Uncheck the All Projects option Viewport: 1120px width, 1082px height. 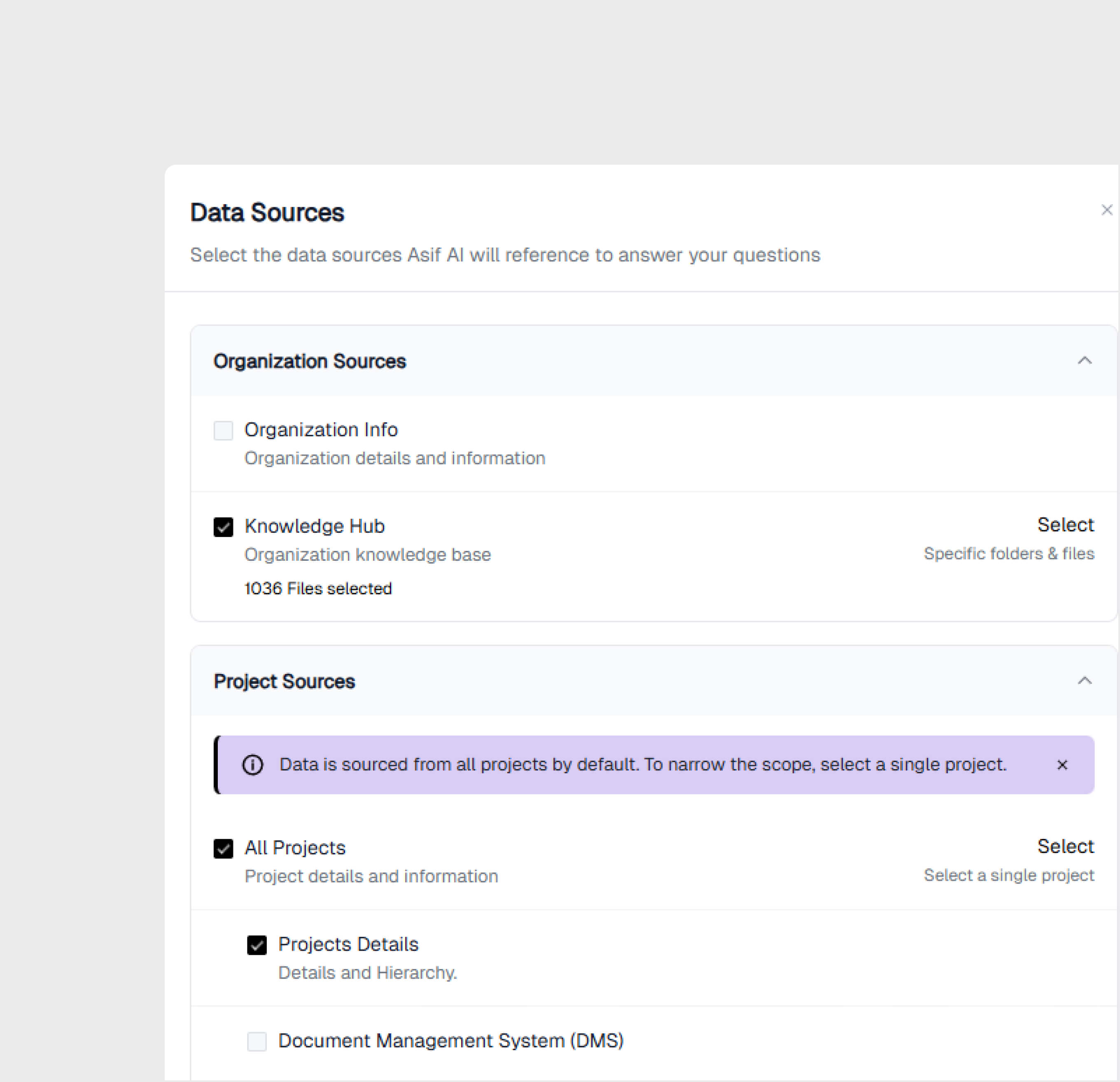click(x=223, y=849)
